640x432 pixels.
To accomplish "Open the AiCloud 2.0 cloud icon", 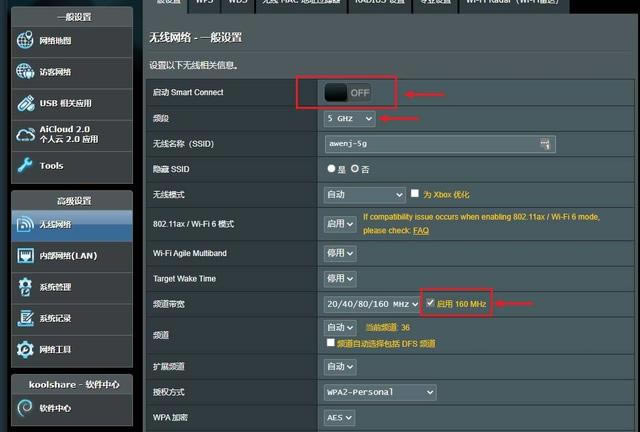I will (26, 134).
